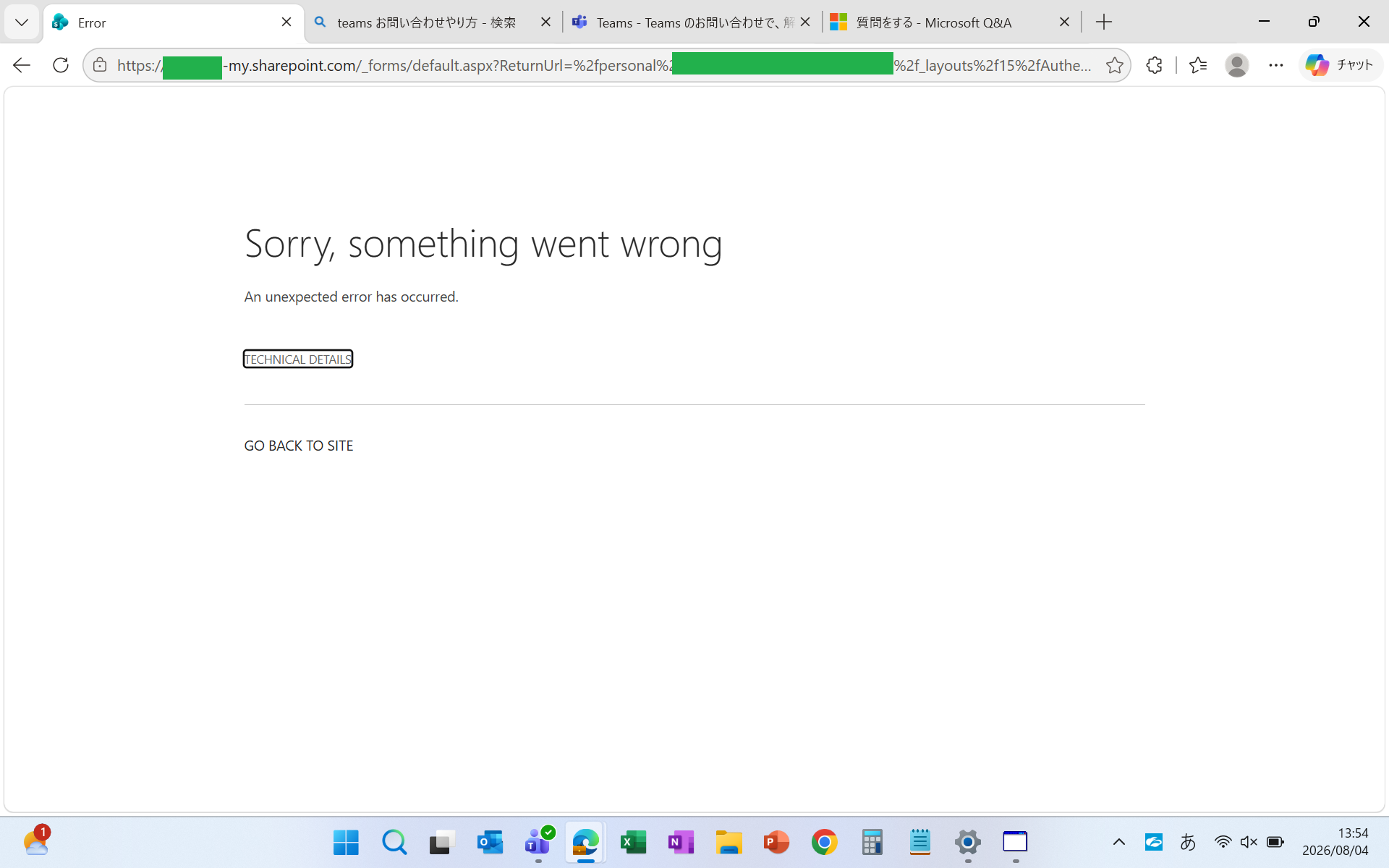This screenshot has width=1389, height=868.
Task: Open Notepad from the taskbar
Action: [919, 843]
